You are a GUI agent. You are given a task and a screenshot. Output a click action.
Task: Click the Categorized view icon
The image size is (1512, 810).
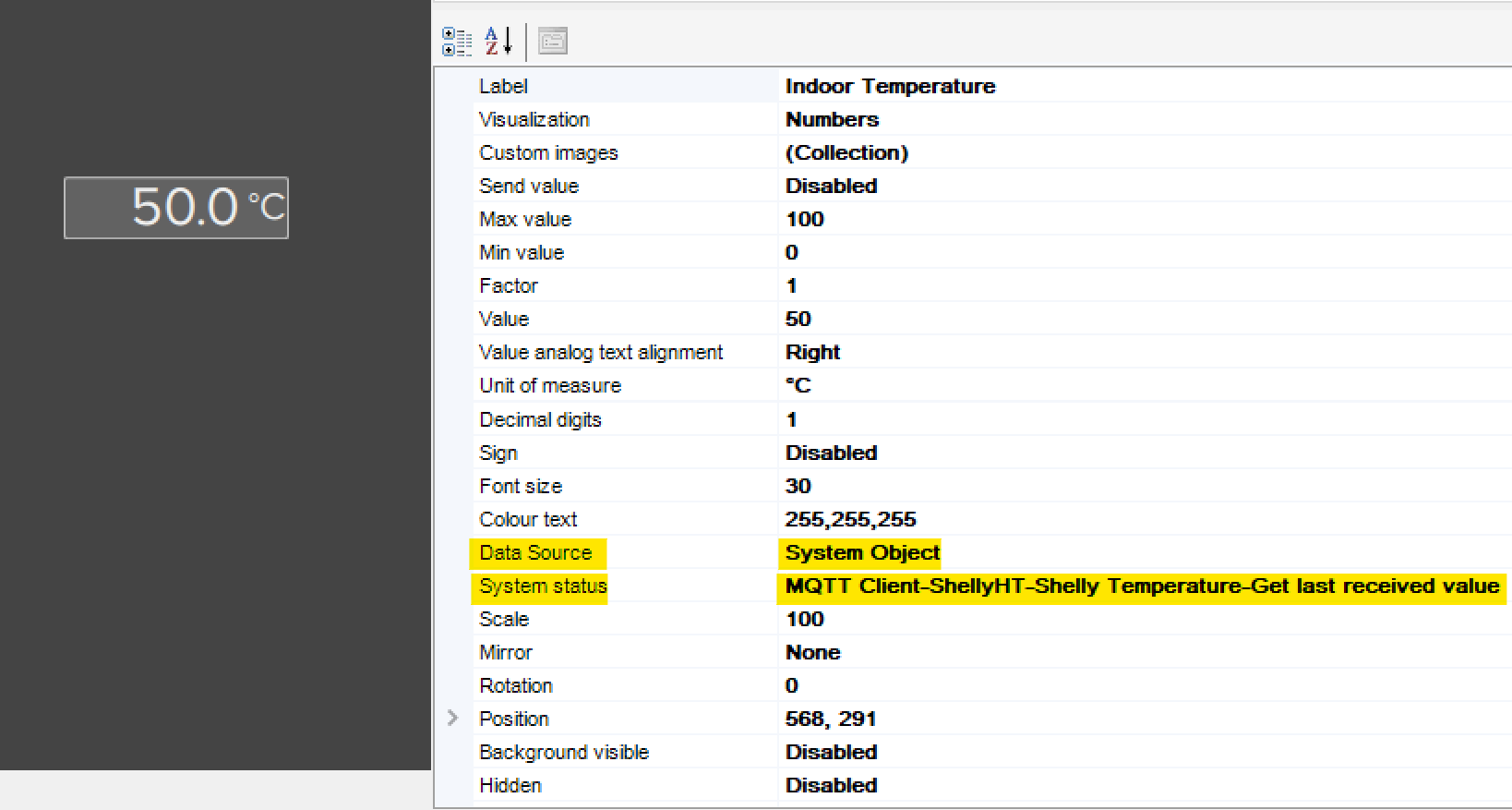[x=456, y=42]
